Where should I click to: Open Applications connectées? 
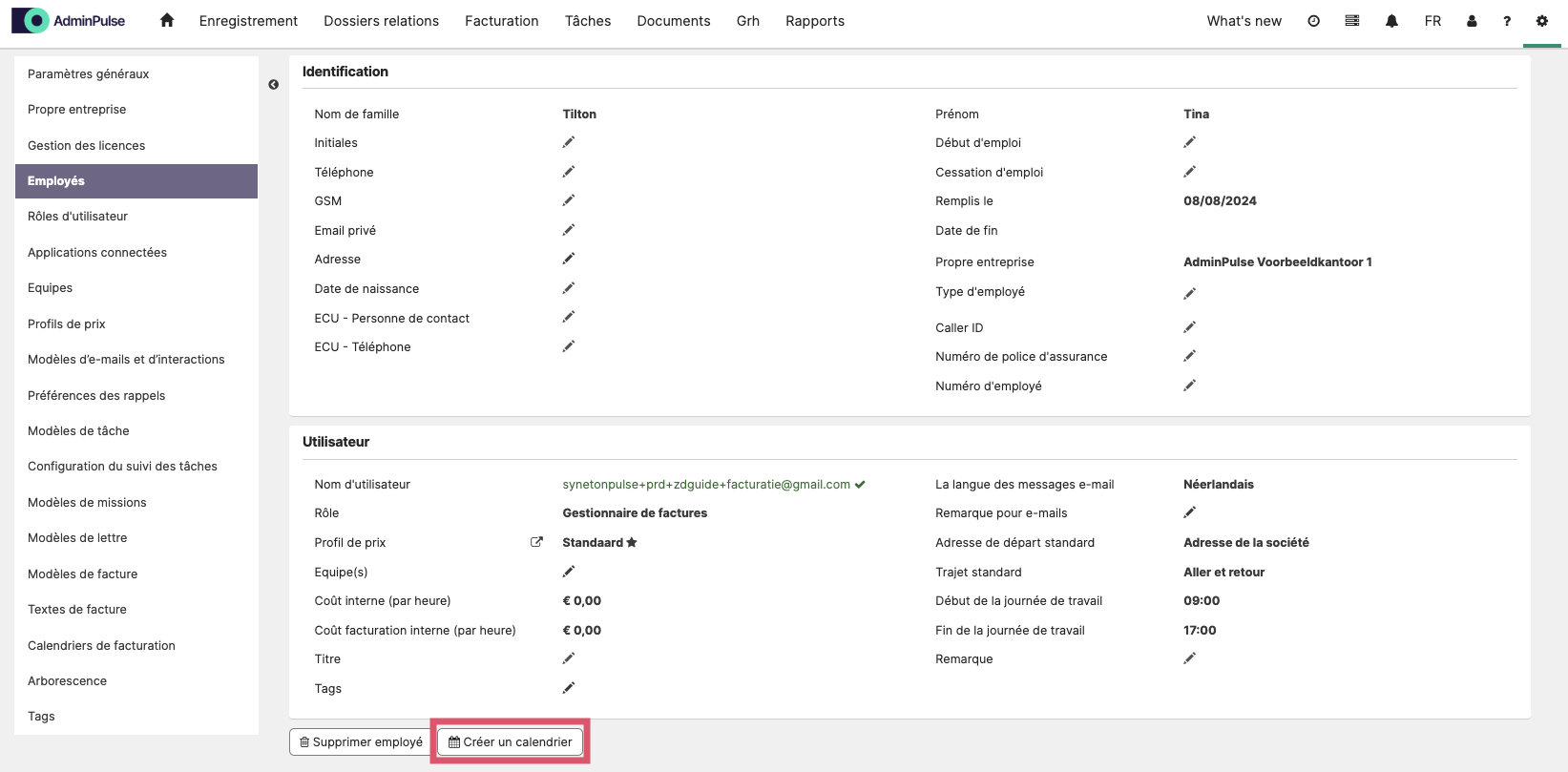[x=136, y=252]
